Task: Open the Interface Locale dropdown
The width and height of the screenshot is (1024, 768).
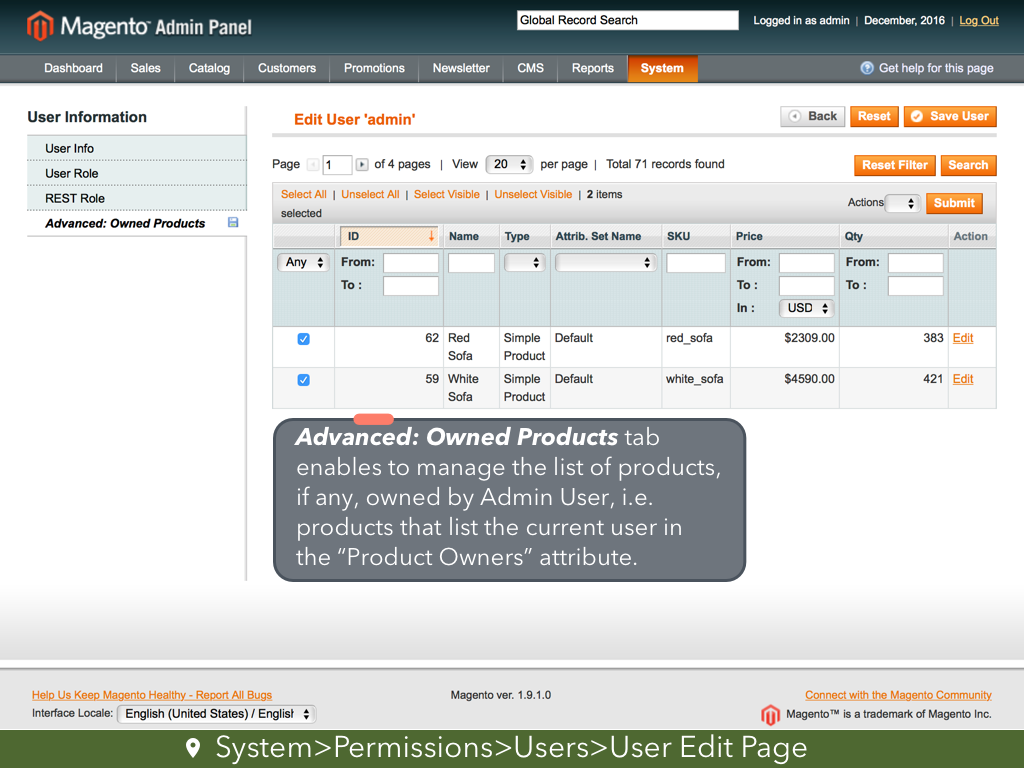Action: point(216,714)
